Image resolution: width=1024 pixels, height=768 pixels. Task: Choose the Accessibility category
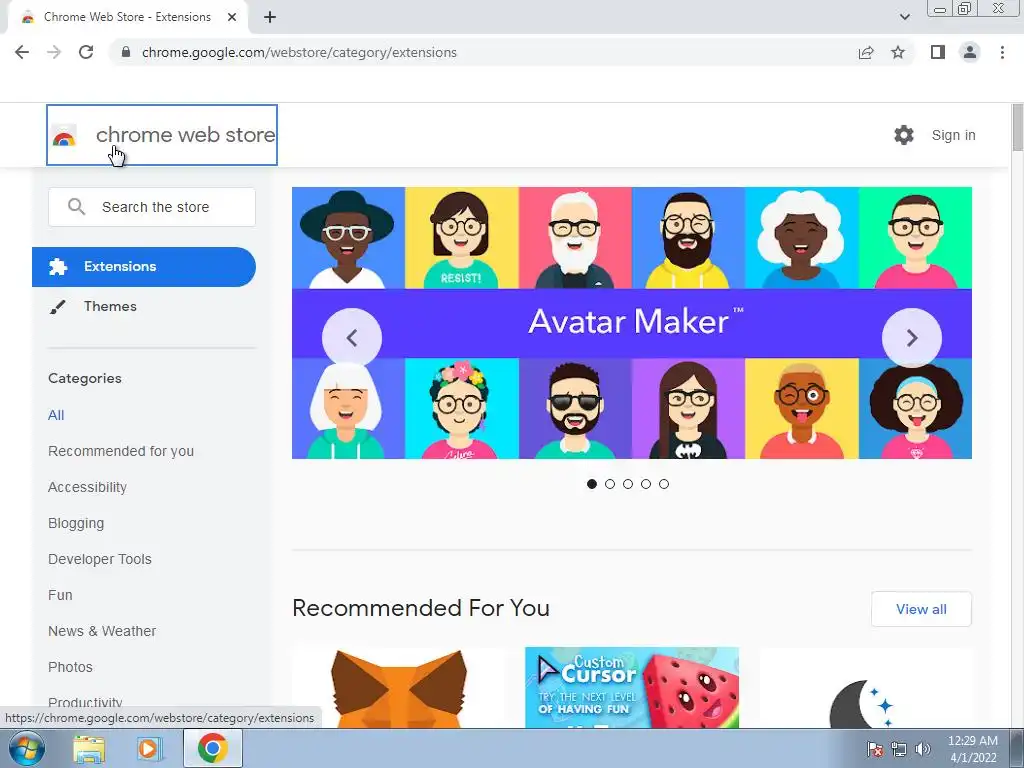point(88,487)
